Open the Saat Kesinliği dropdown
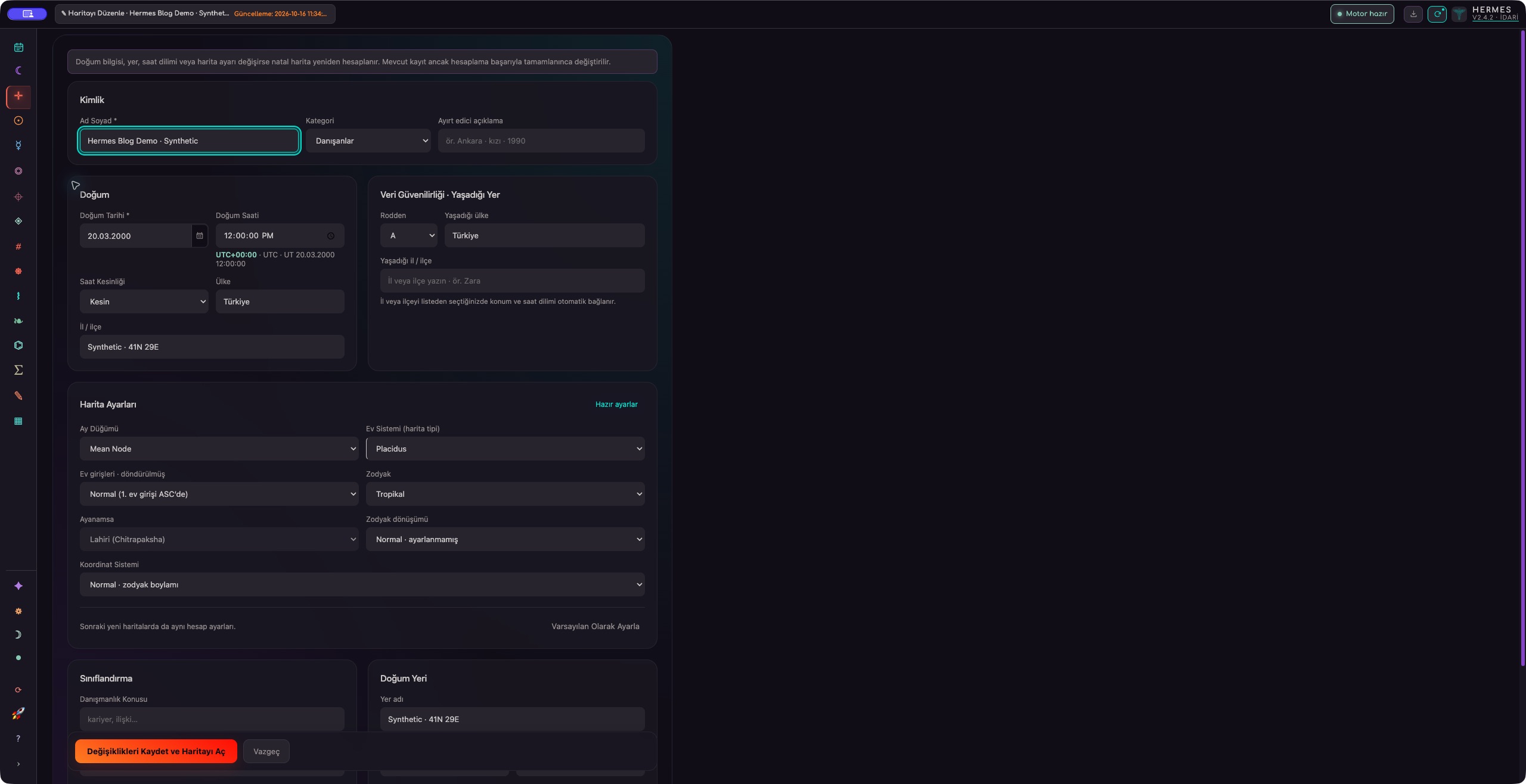Screen dimensions: 1526x784 pyautogui.click(x=144, y=301)
